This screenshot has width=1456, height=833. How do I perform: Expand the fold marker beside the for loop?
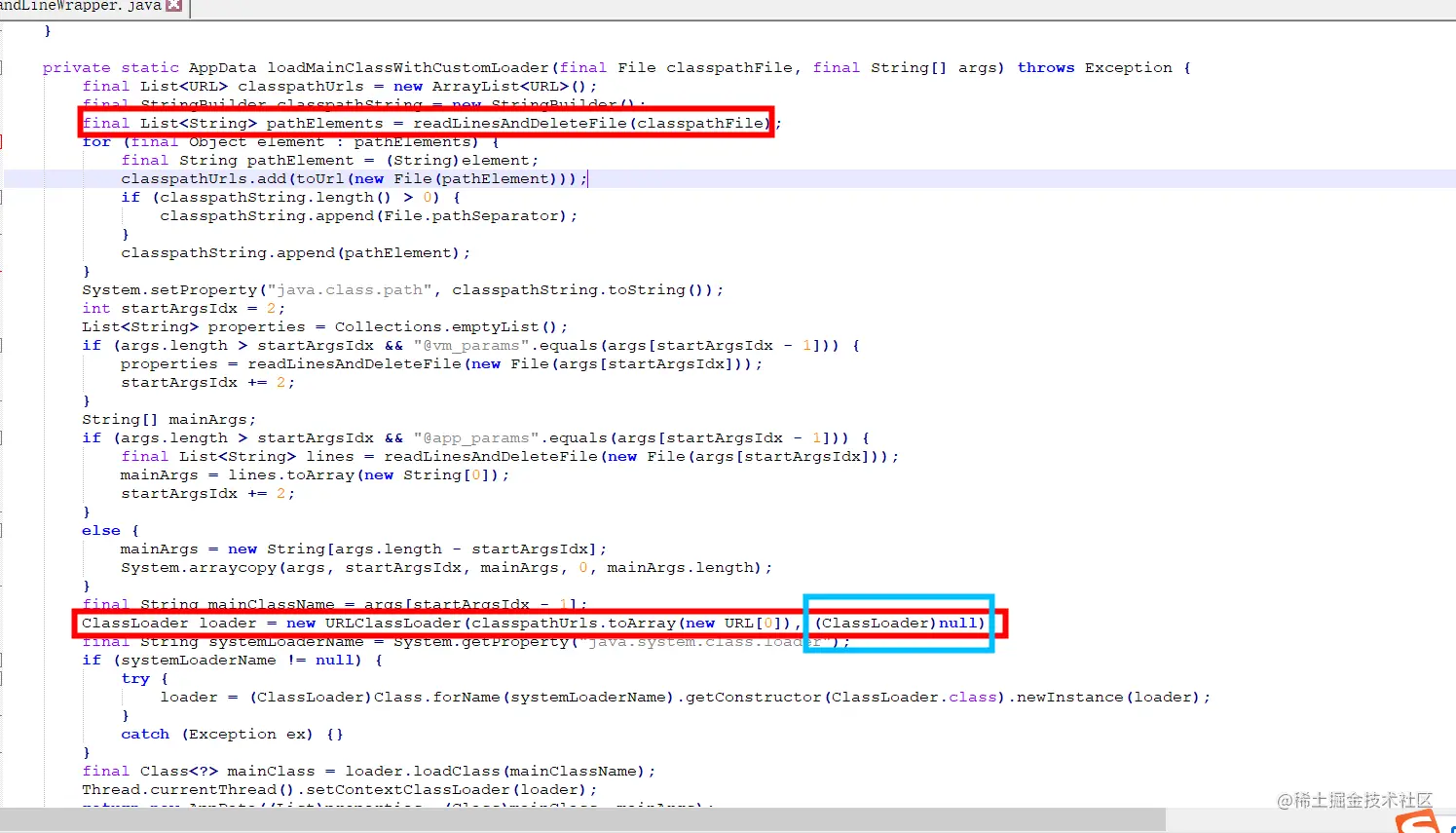click(x=4, y=141)
